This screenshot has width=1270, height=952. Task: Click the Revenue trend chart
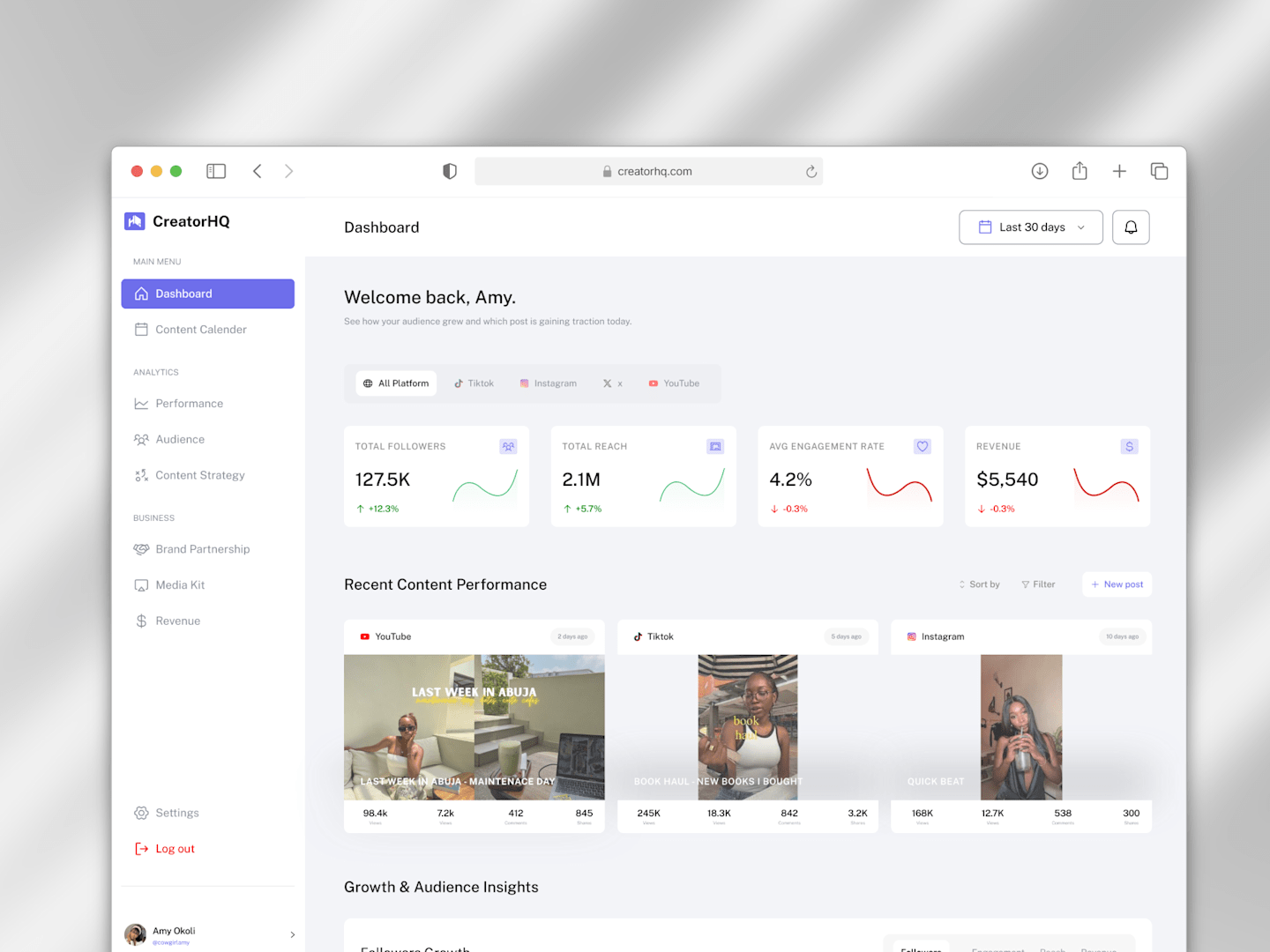(x=1106, y=487)
